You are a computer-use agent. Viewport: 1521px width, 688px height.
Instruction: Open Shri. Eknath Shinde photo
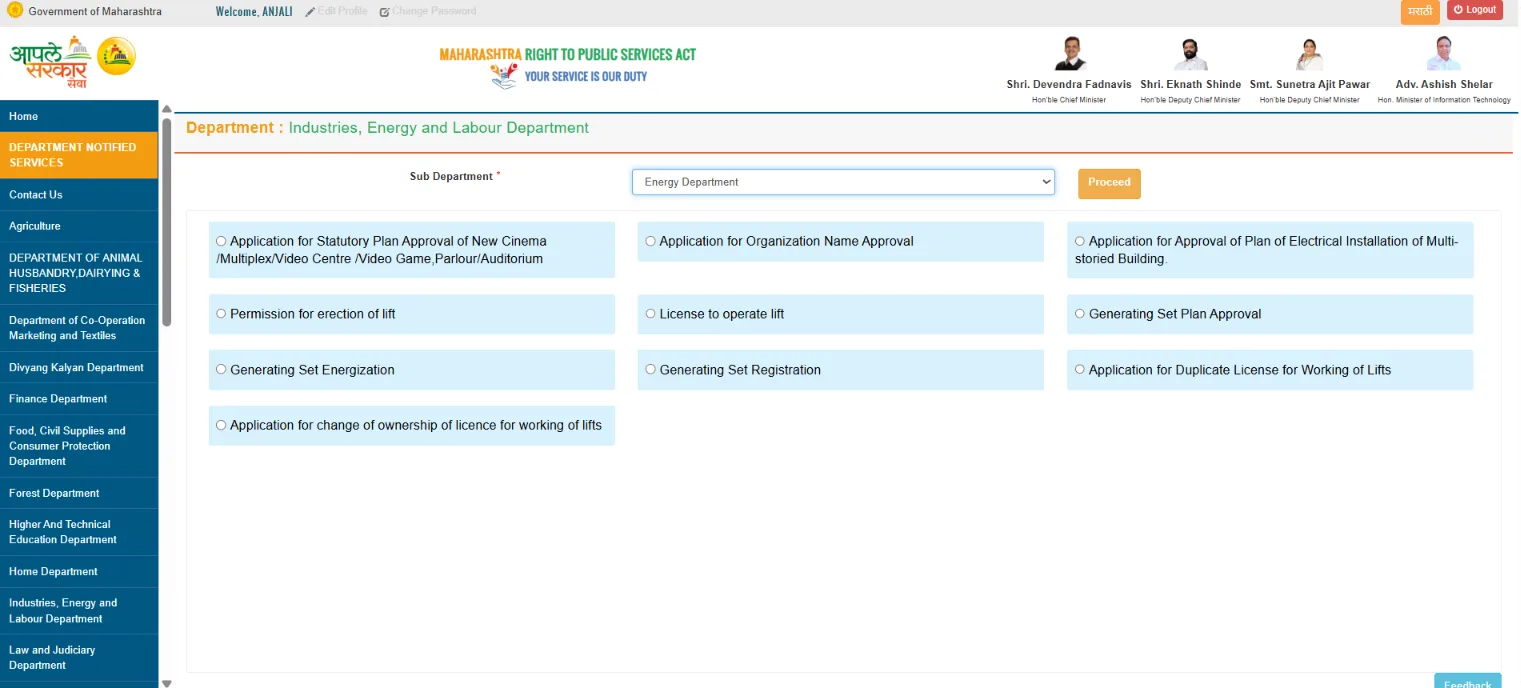tap(1190, 54)
